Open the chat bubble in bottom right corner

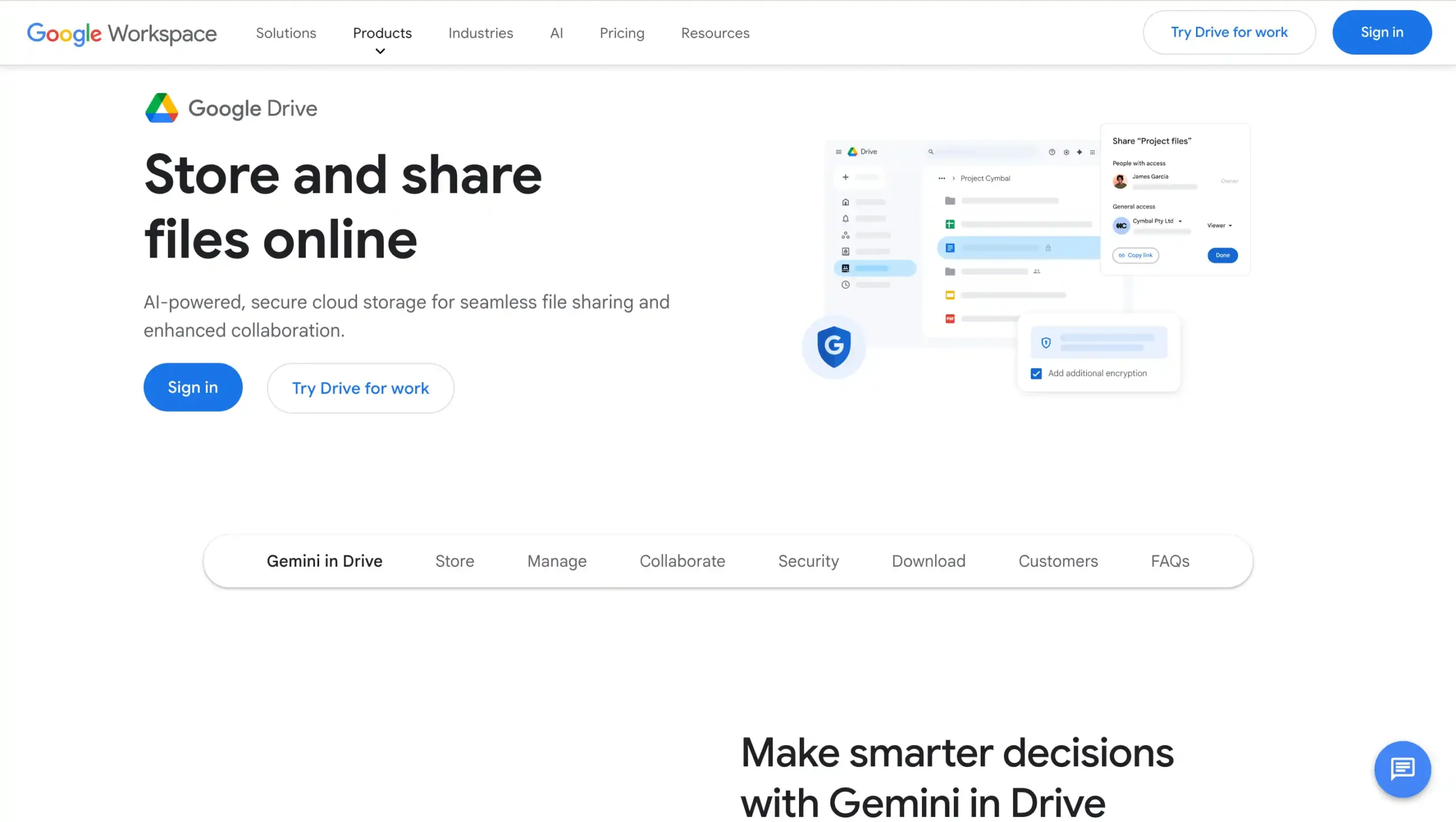1403,769
